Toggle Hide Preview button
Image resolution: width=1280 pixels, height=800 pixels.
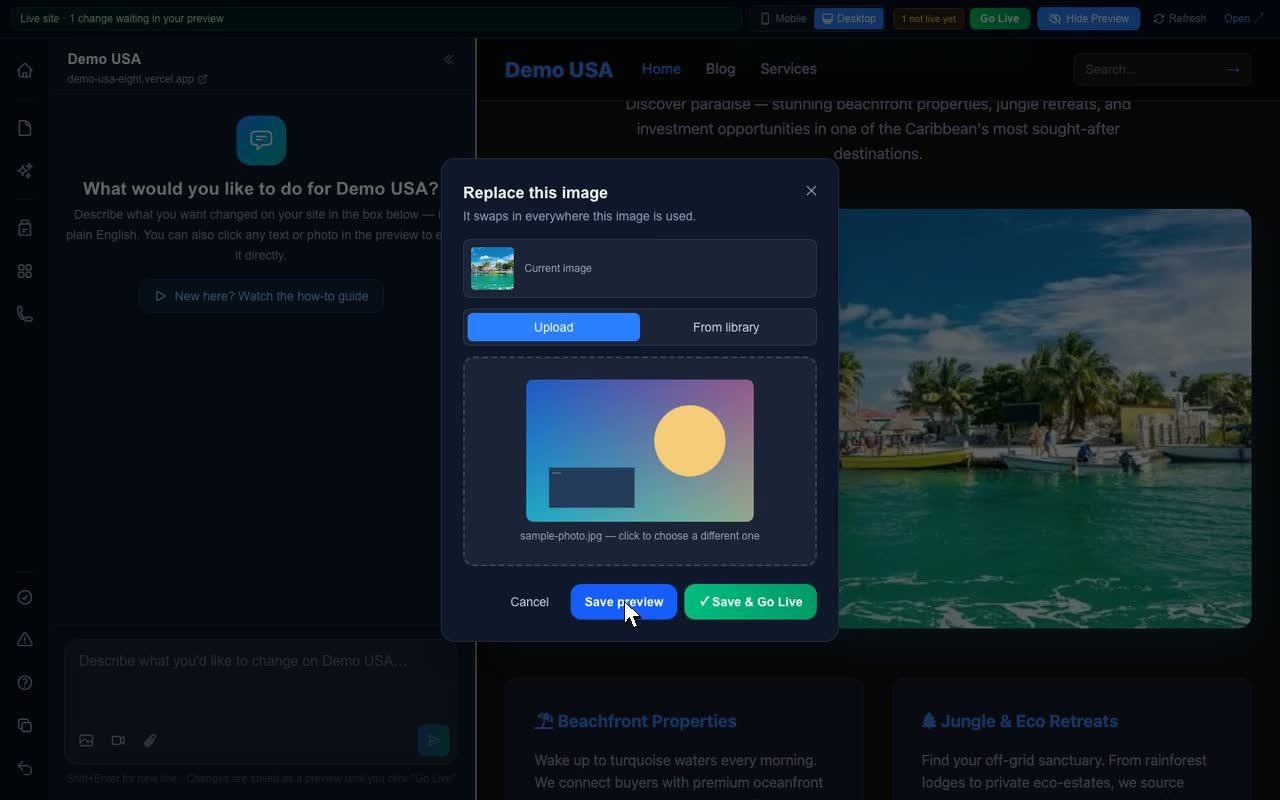1088,18
